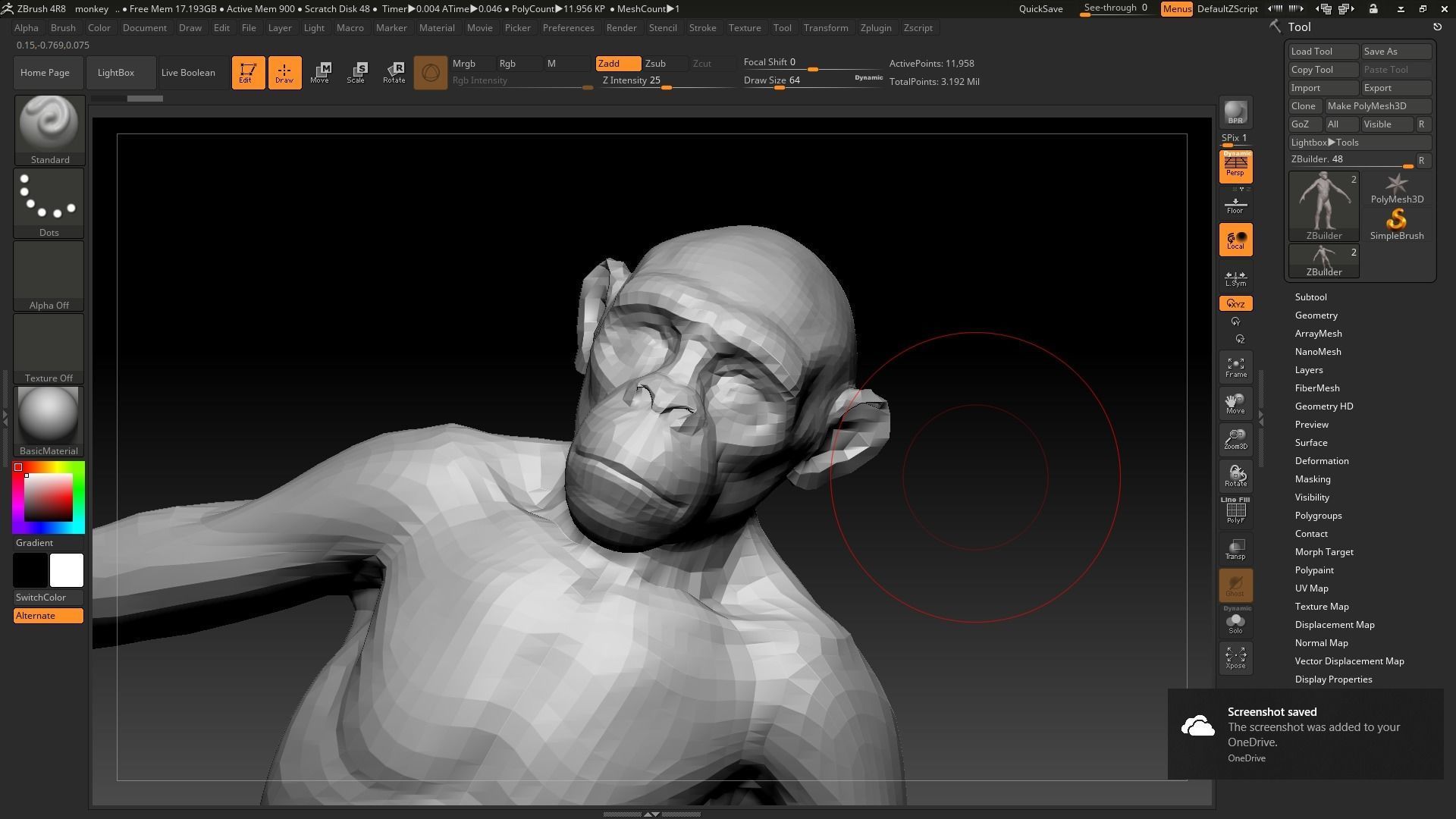
Task: Click the Make PolyMesh3D button
Action: [1377, 106]
